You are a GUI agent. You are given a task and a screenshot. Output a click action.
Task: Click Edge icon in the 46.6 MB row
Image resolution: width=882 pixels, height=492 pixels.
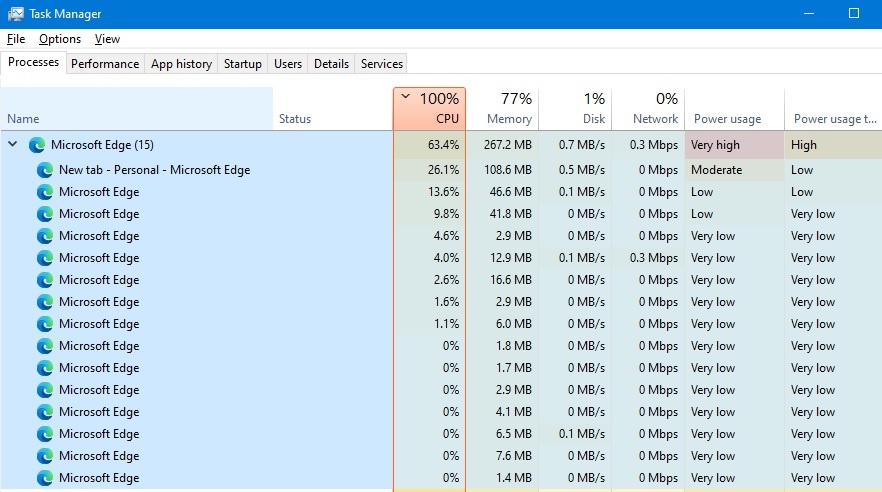point(44,192)
